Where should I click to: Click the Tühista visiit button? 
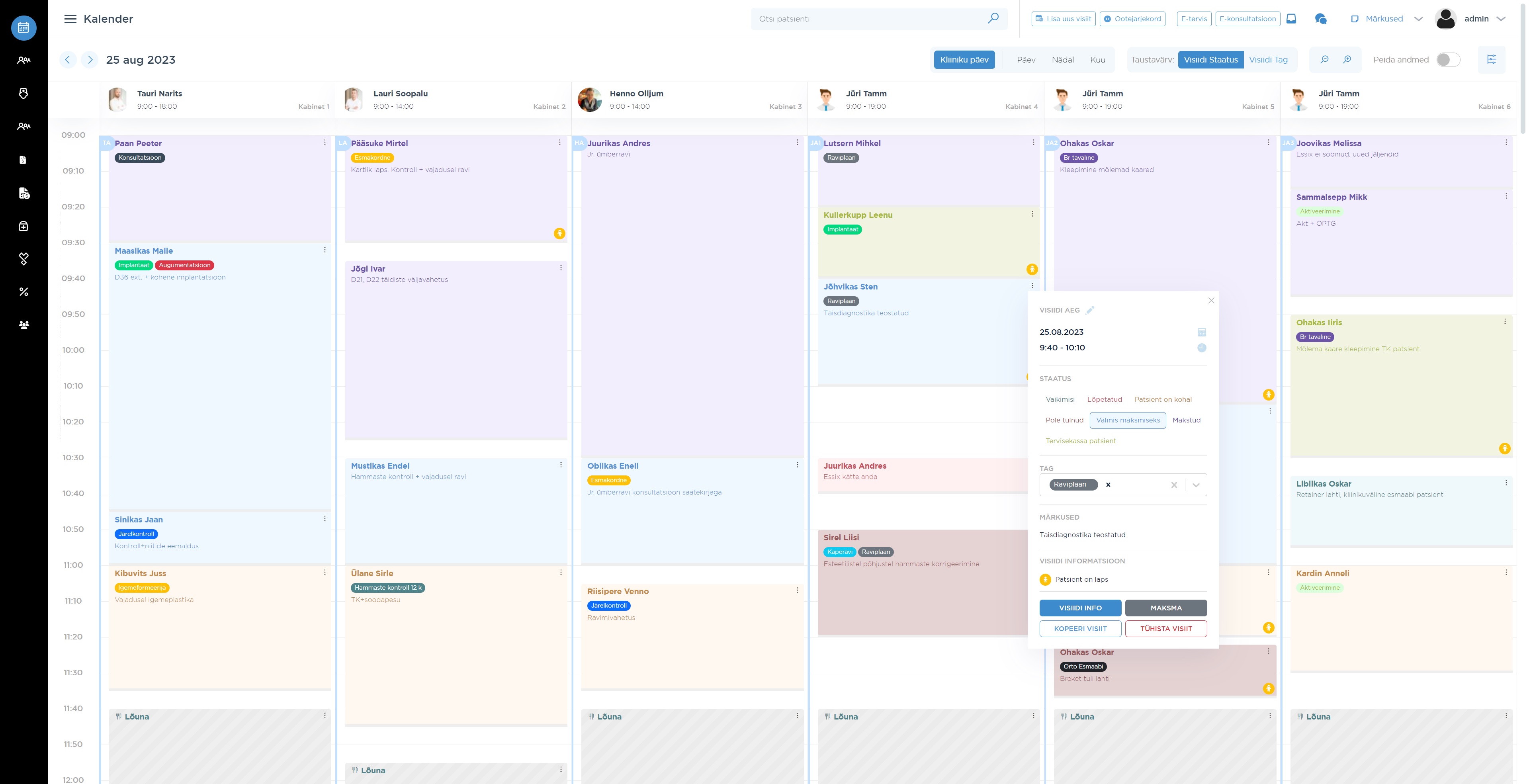click(1166, 628)
